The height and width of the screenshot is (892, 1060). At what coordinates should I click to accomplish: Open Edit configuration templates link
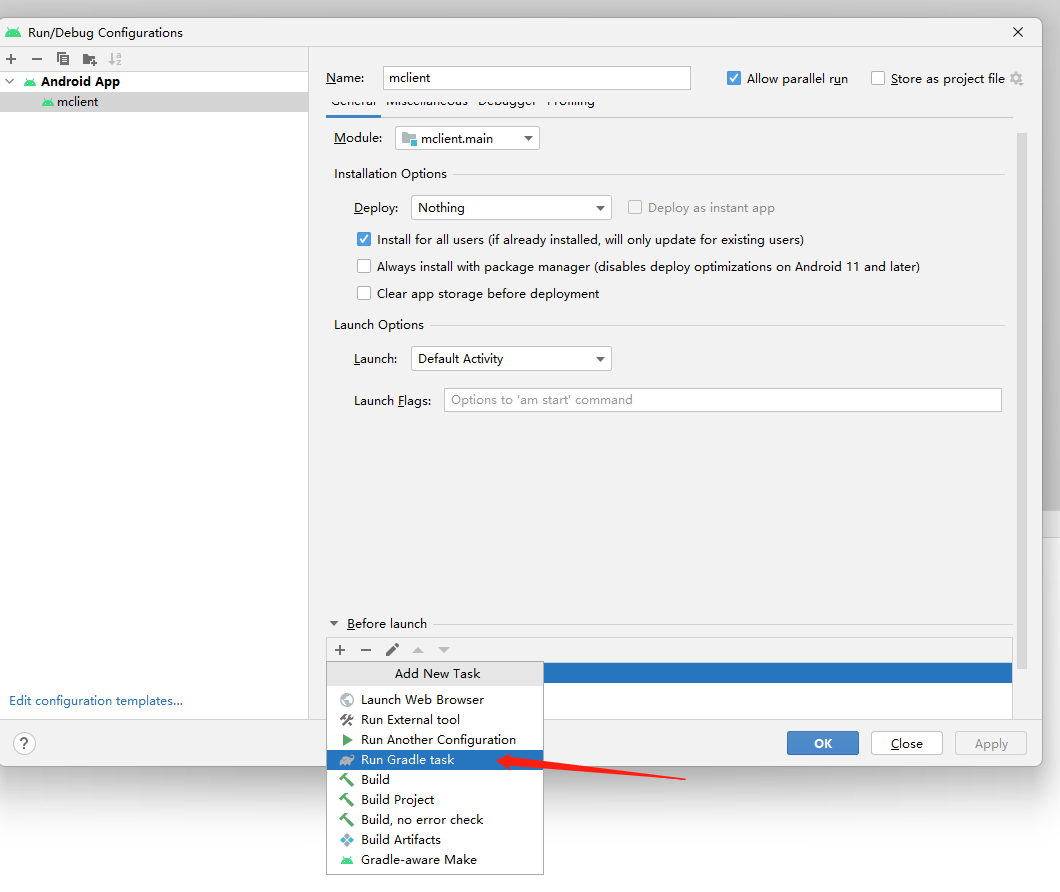click(x=96, y=701)
